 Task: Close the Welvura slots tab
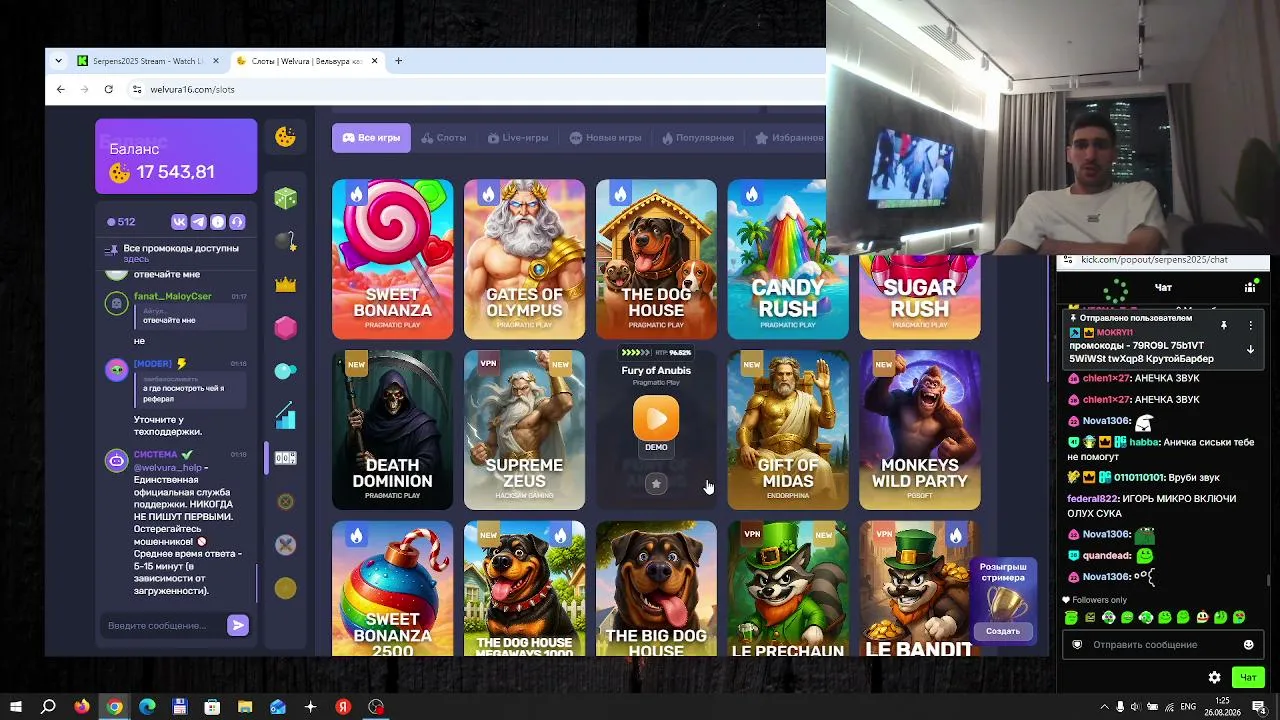[x=375, y=61]
